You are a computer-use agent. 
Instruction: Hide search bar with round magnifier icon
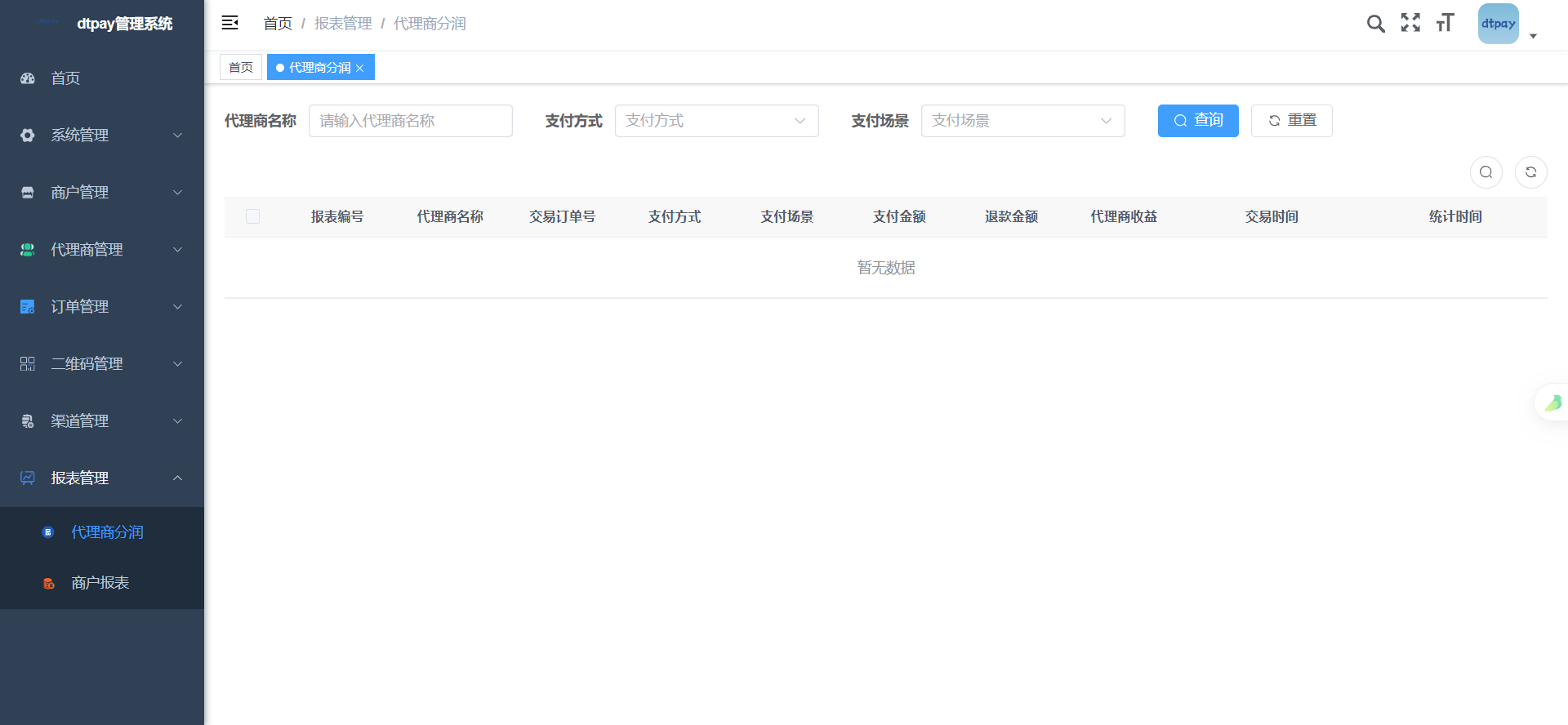[x=1486, y=172]
